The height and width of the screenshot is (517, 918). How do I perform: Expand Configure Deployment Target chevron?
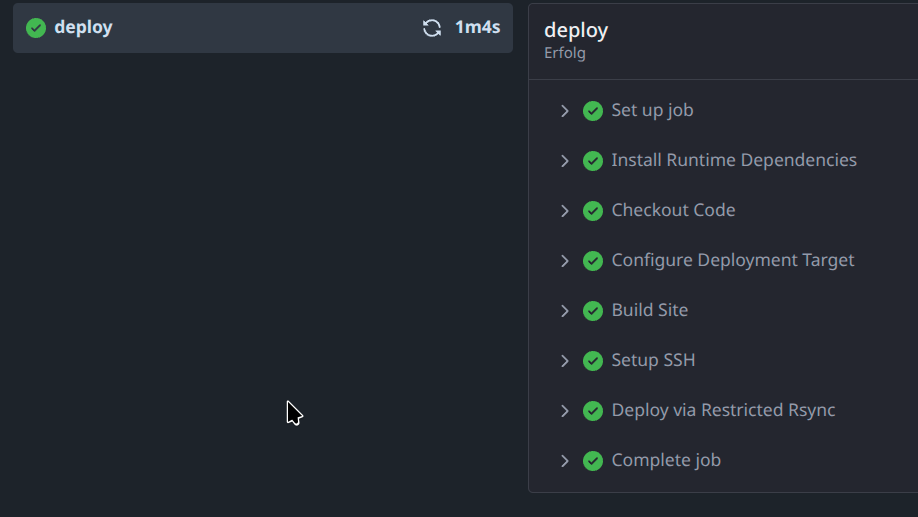(x=565, y=261)
